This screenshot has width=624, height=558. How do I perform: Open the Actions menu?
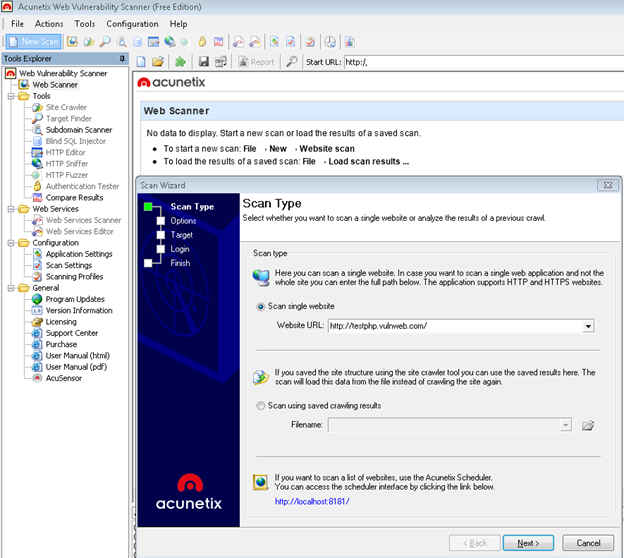tap(49, 23)
